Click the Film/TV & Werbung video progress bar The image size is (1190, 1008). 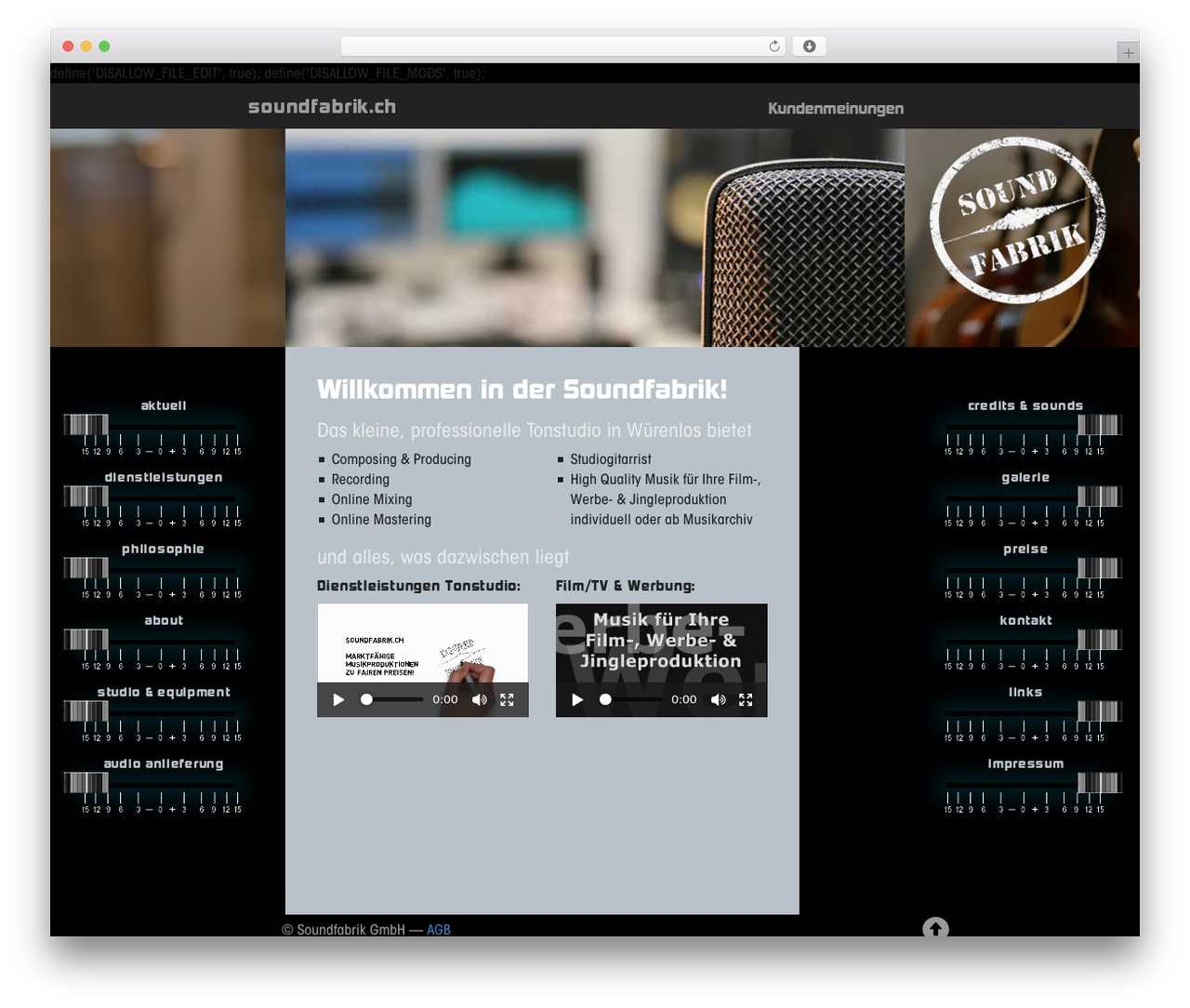click(x=630, y=699)
